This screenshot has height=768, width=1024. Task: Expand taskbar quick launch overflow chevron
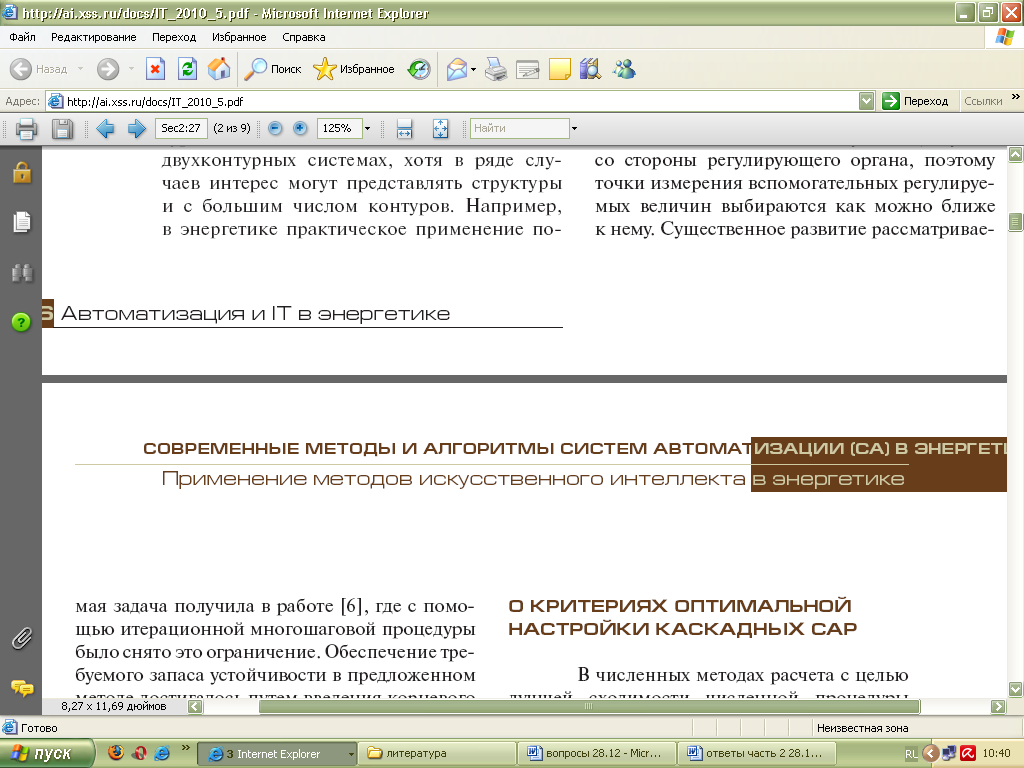(x=185, y=748)
